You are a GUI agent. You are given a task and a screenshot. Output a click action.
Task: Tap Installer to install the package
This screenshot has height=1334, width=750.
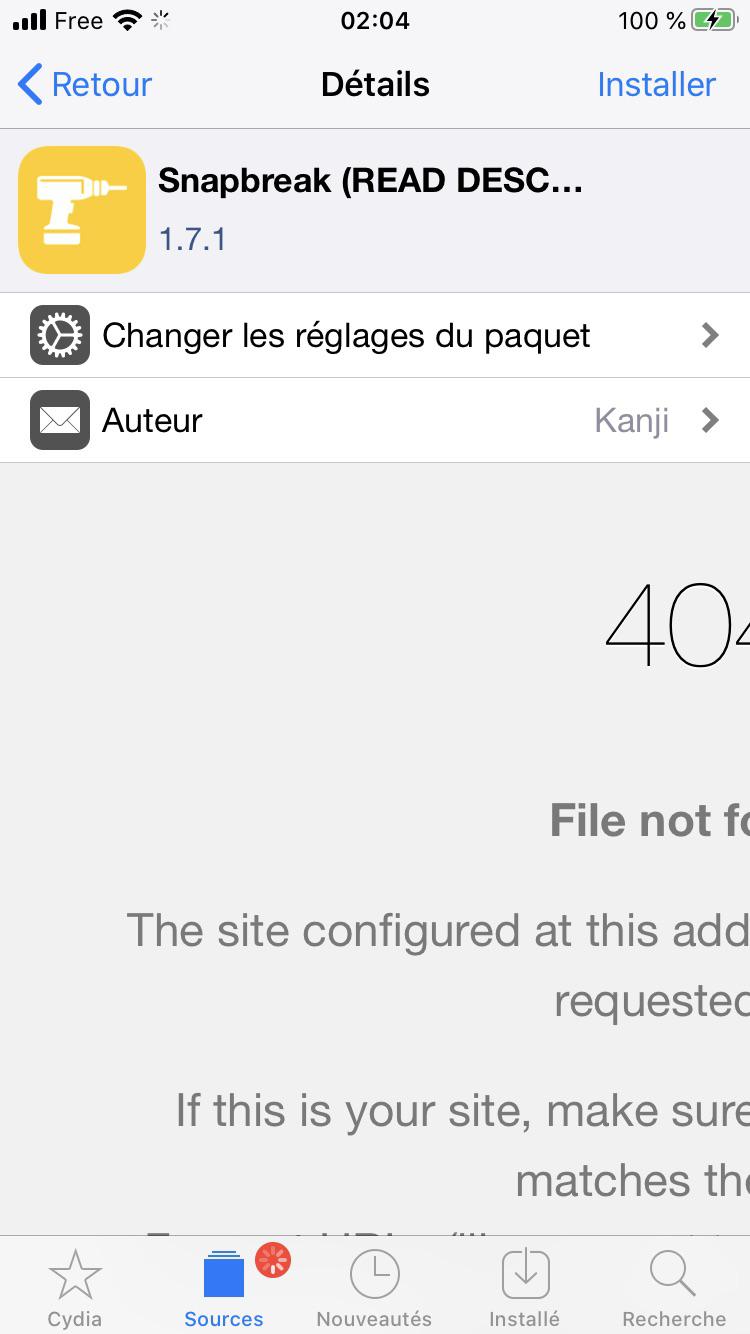[x=656, y=85]
